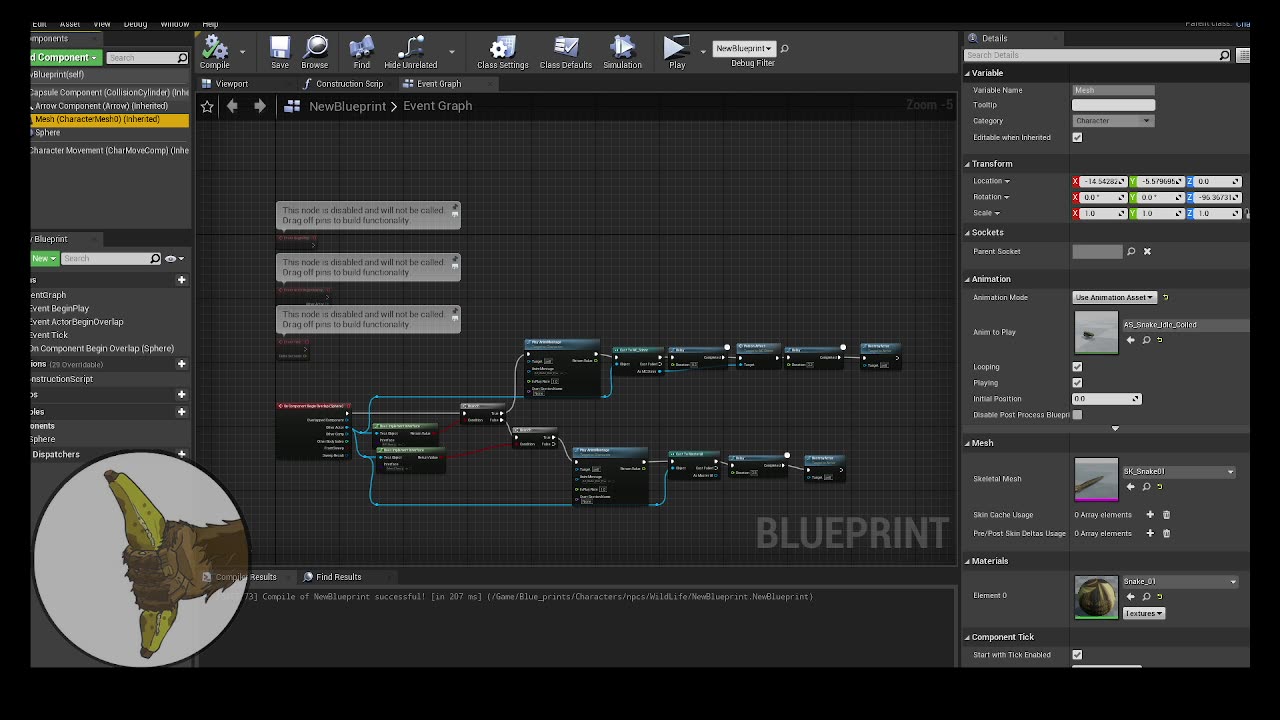
Task: Add element to Skin Cache Usage array
Action: coord(1150,515)
